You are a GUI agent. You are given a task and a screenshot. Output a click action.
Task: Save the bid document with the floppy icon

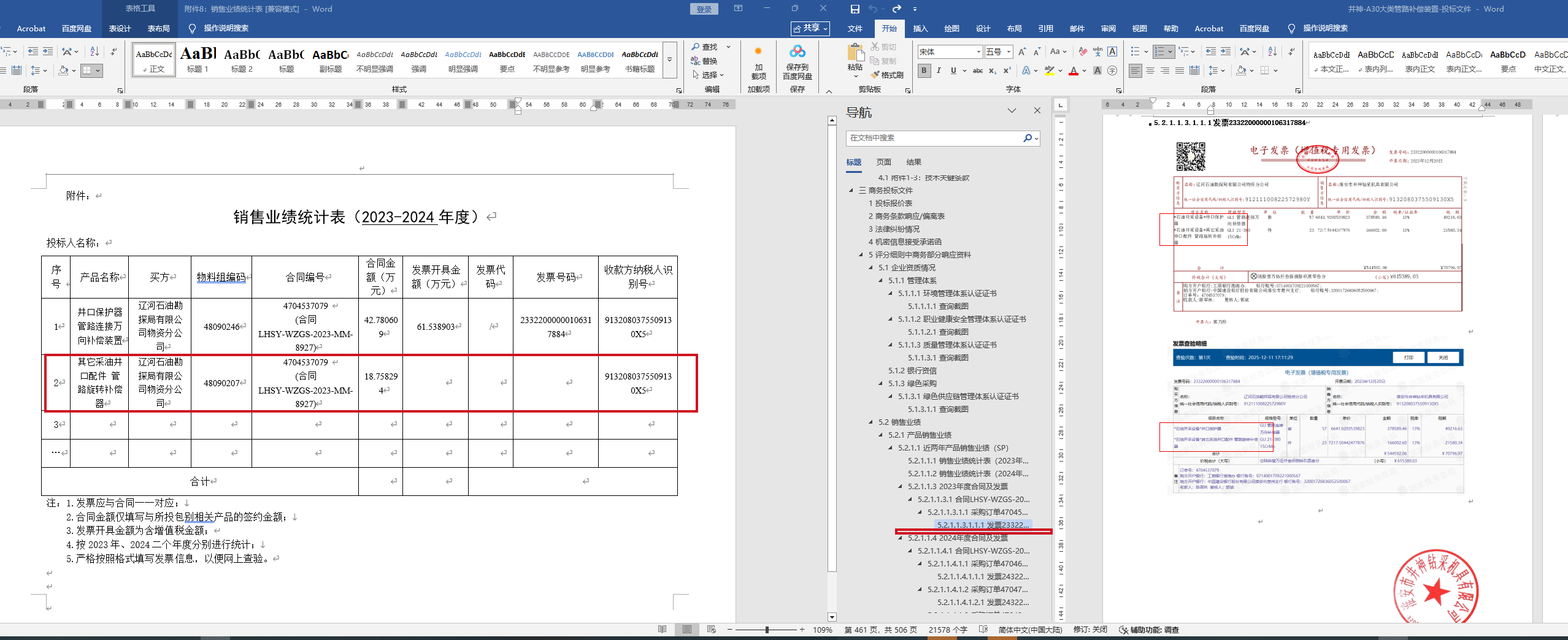[x=855, y=9]
